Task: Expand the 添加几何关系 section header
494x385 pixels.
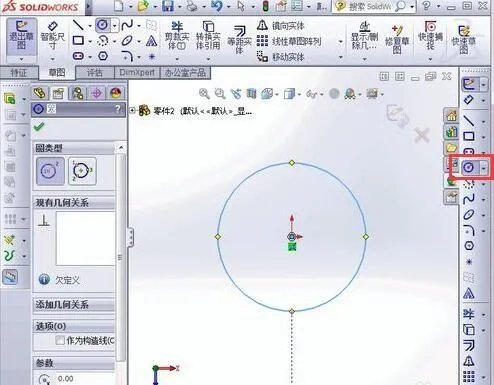Action: [74, 305]
